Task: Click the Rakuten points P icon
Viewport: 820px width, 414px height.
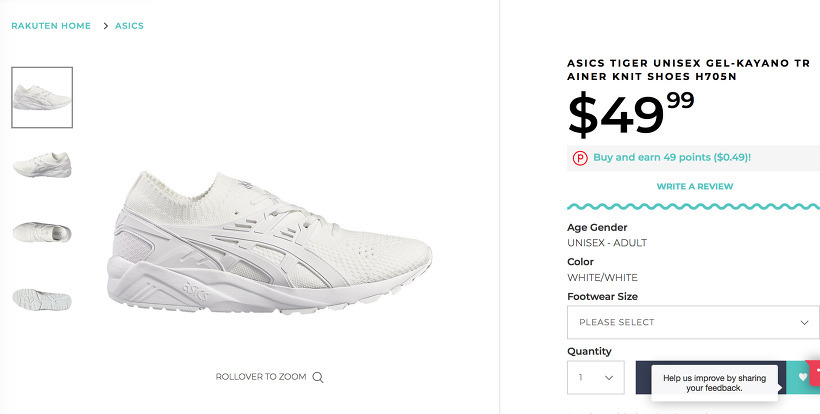Action: coord(580,158)
